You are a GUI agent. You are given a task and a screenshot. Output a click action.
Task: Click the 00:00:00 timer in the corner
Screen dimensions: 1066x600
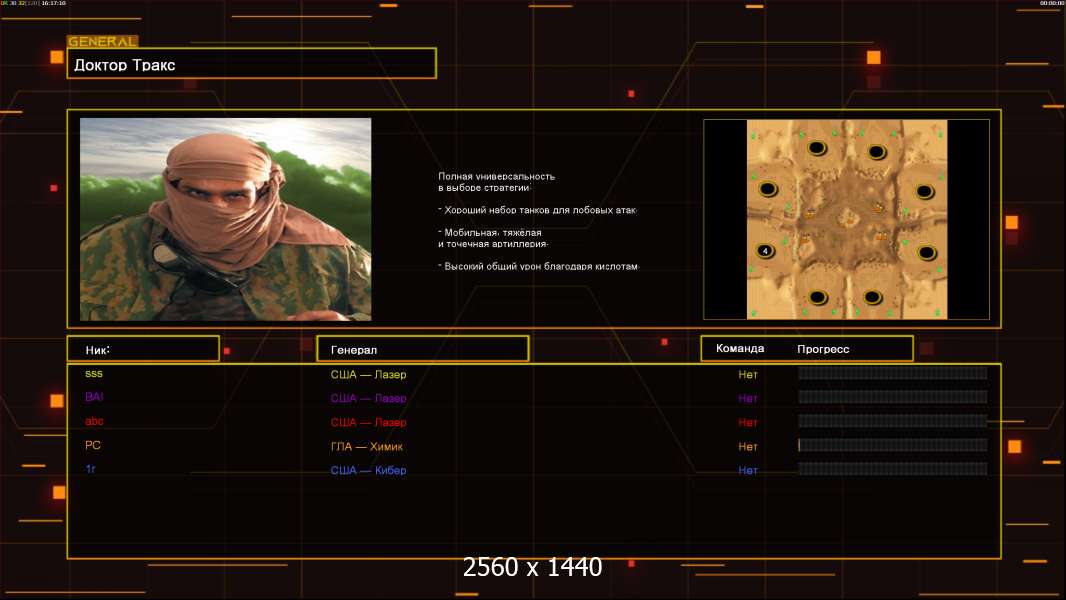1050,4
